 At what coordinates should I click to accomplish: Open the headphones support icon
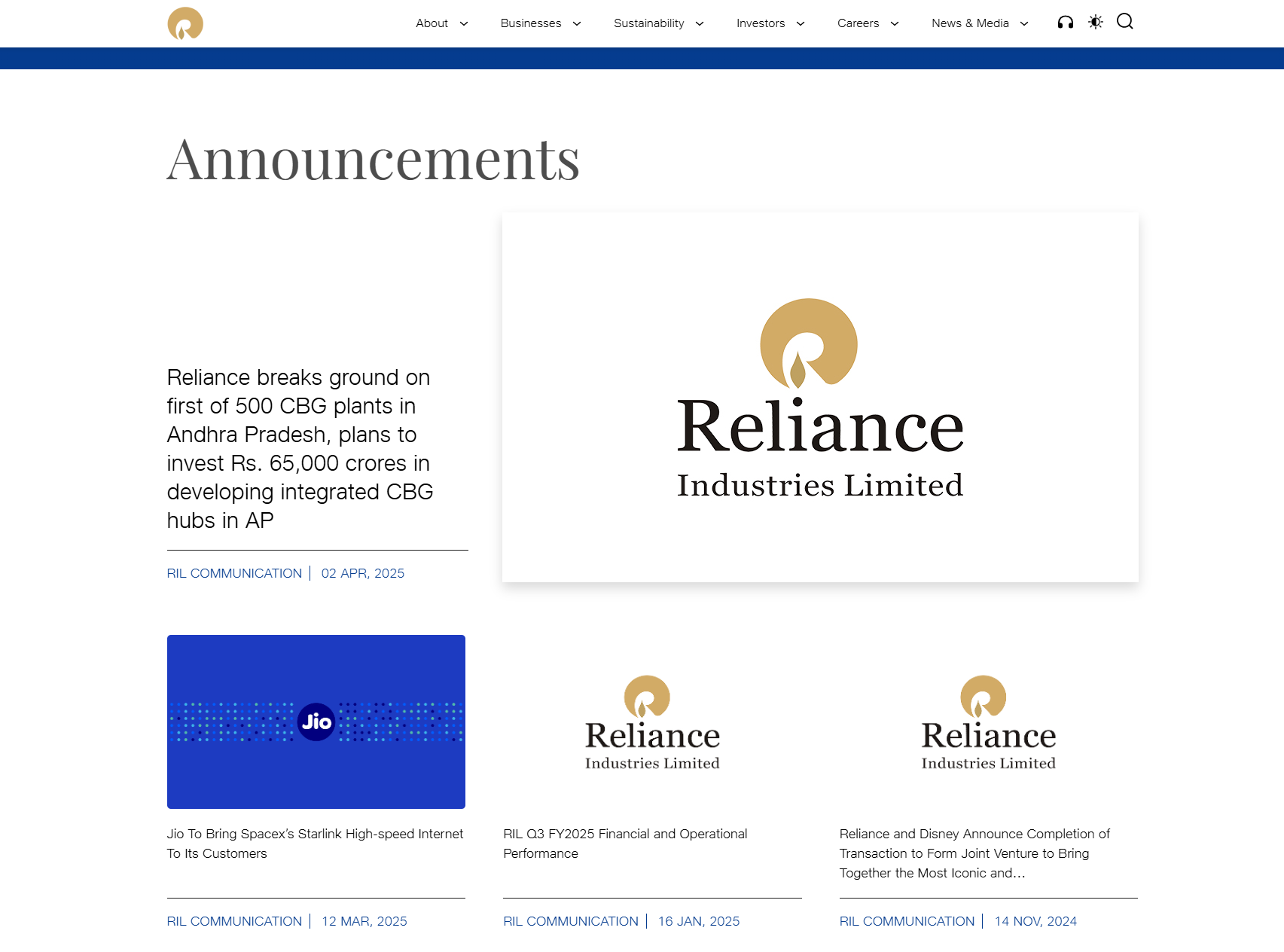[x=1065, y=23]
